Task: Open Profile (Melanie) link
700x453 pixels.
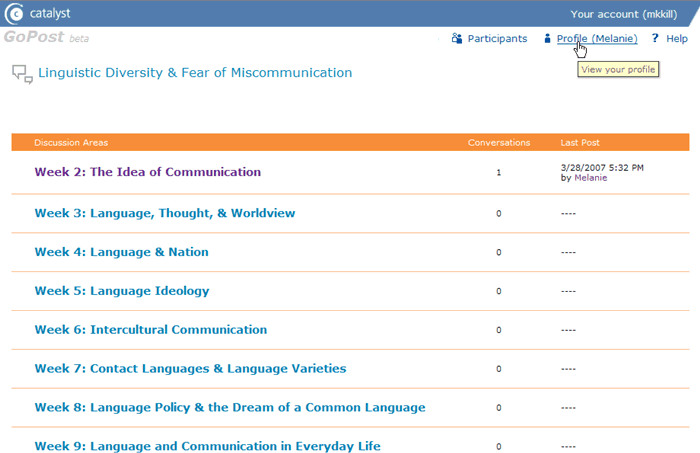Action: (596, 39)
